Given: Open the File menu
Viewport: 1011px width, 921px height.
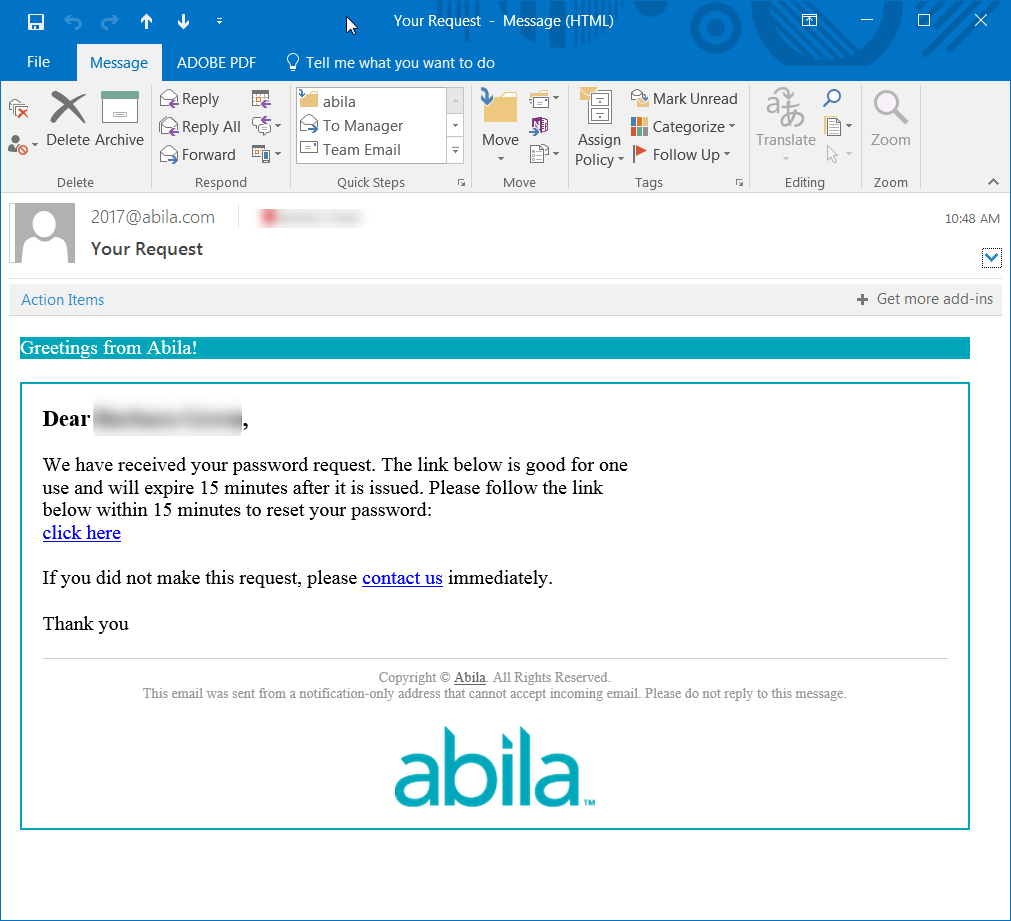Looking at the screenshot, I should pos(38,62).
